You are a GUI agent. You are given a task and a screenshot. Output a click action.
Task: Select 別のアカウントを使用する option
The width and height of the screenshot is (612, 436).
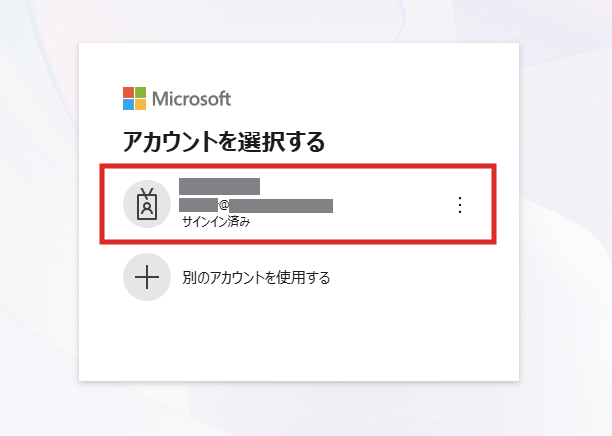click(x=256, y=278)
